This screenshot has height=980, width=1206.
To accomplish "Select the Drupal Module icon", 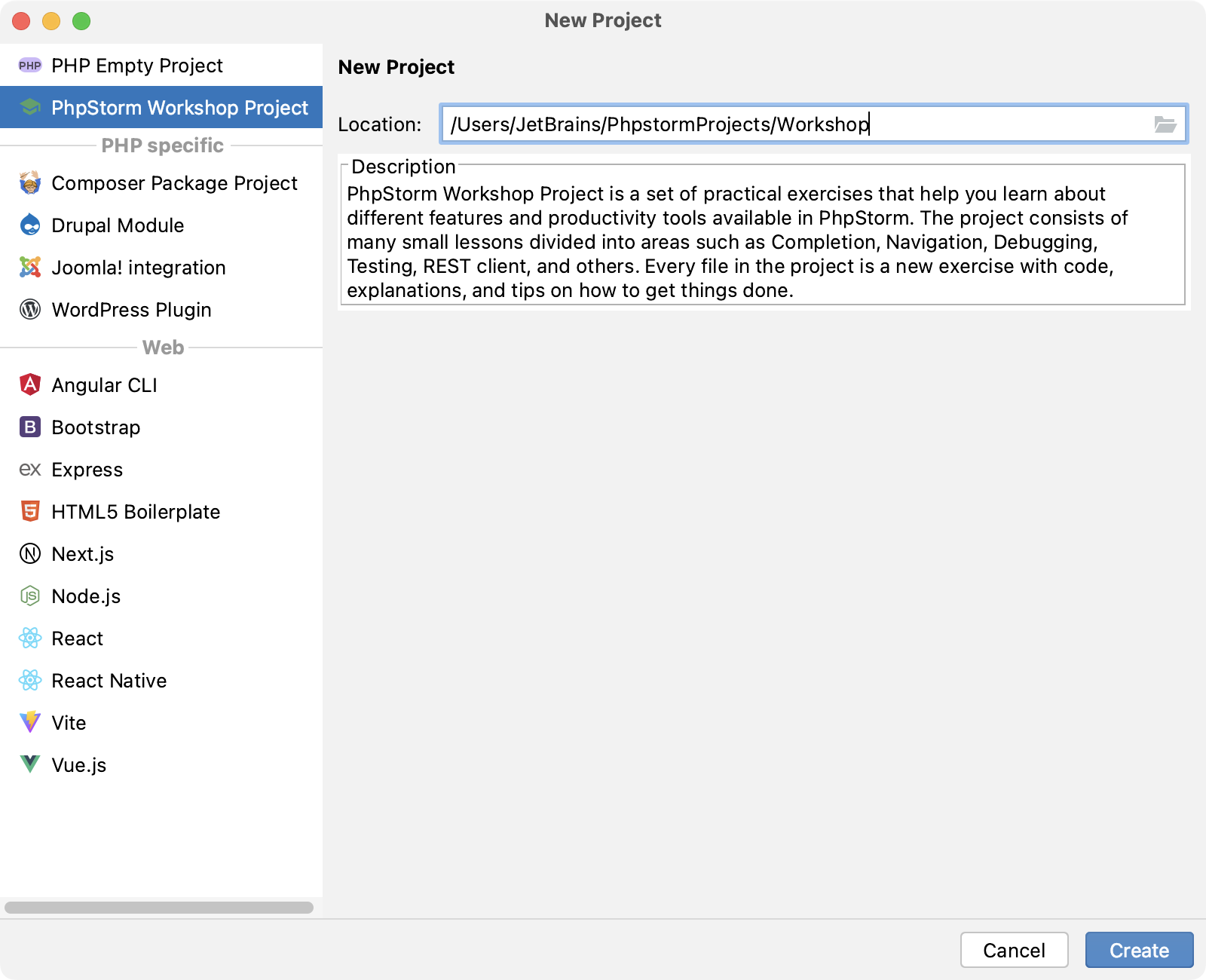I will click(30, 225).
